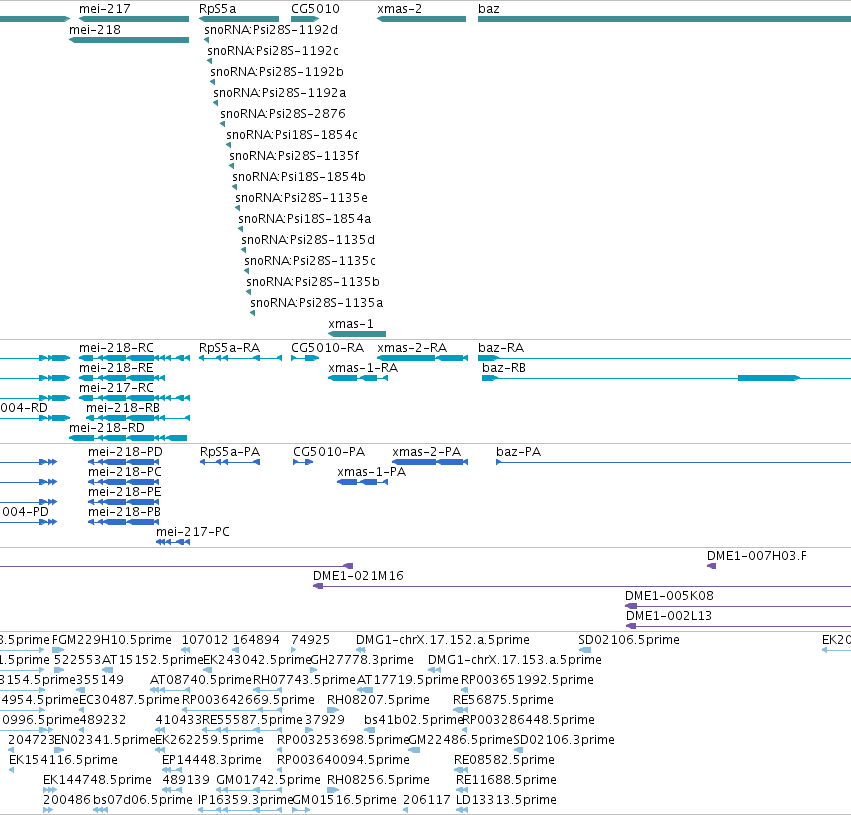Select the xmas-2-PA protein label
The width and height of the screenshot is (851, 815).
427,452
